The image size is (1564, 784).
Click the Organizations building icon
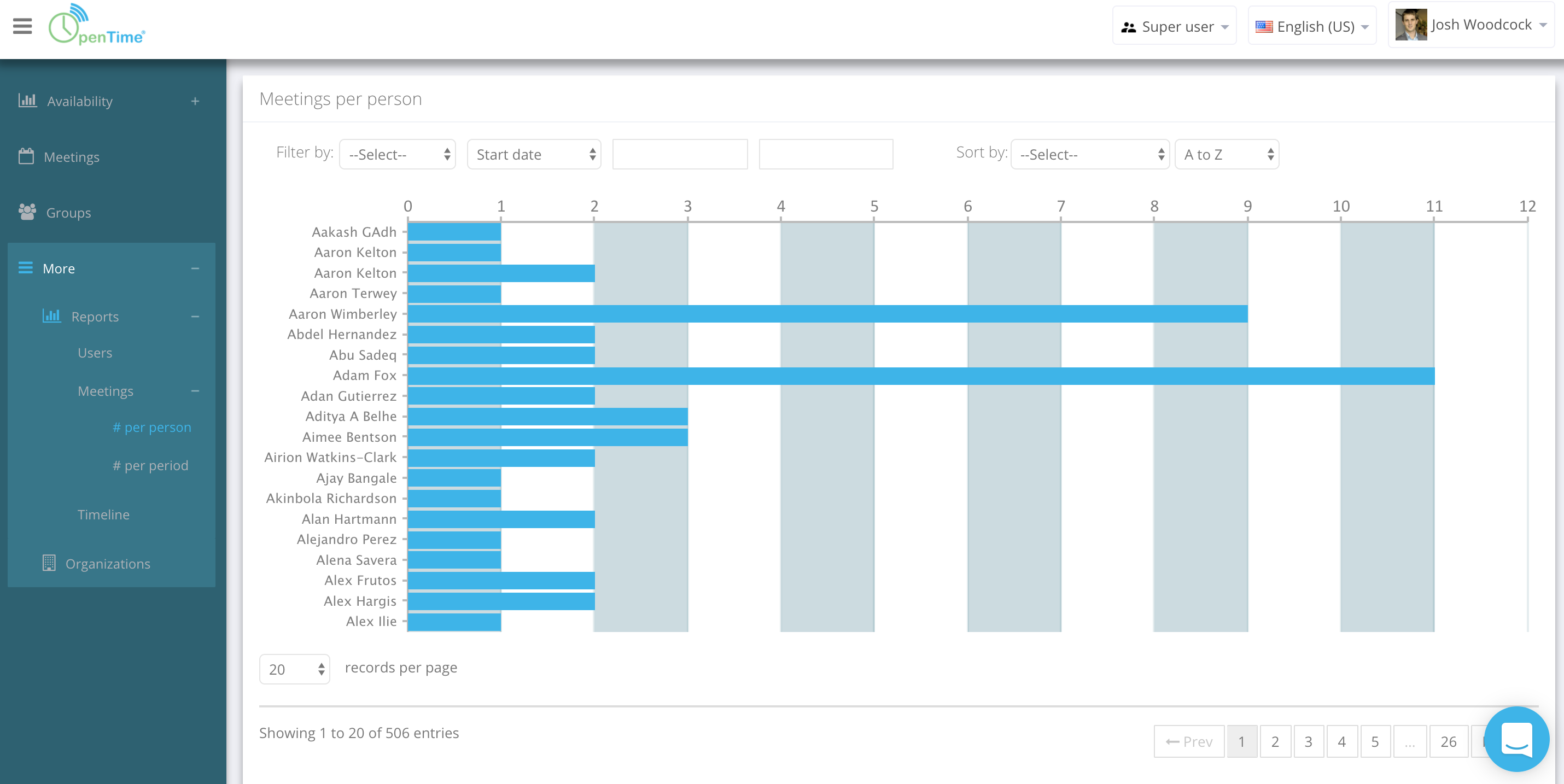click(49, 563)
